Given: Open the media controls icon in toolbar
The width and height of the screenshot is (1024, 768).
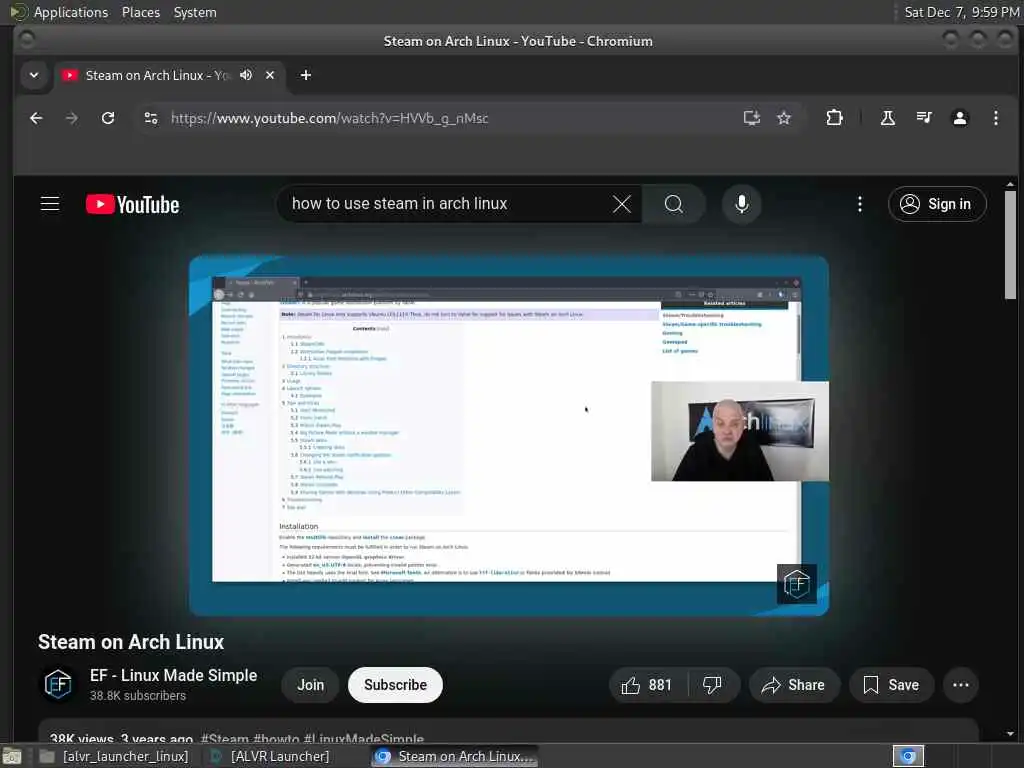Looking at the screenshot, I should pyautogui.click(x=923, y=118).
